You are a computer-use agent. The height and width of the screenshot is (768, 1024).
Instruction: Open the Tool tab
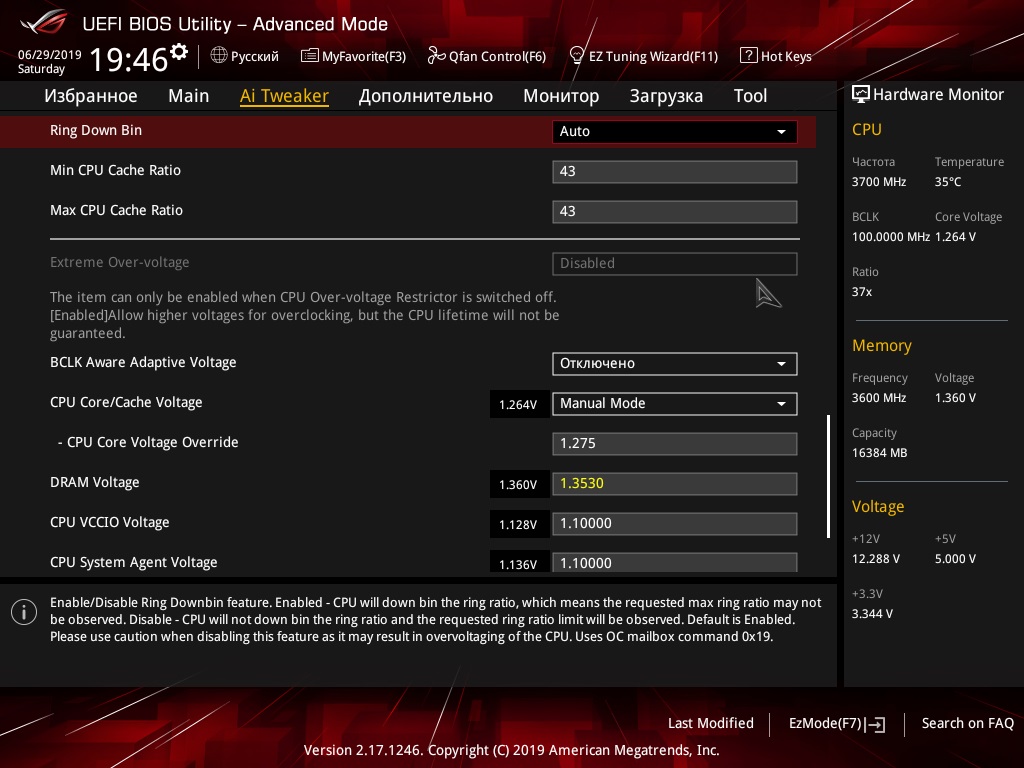pos(750,96)
